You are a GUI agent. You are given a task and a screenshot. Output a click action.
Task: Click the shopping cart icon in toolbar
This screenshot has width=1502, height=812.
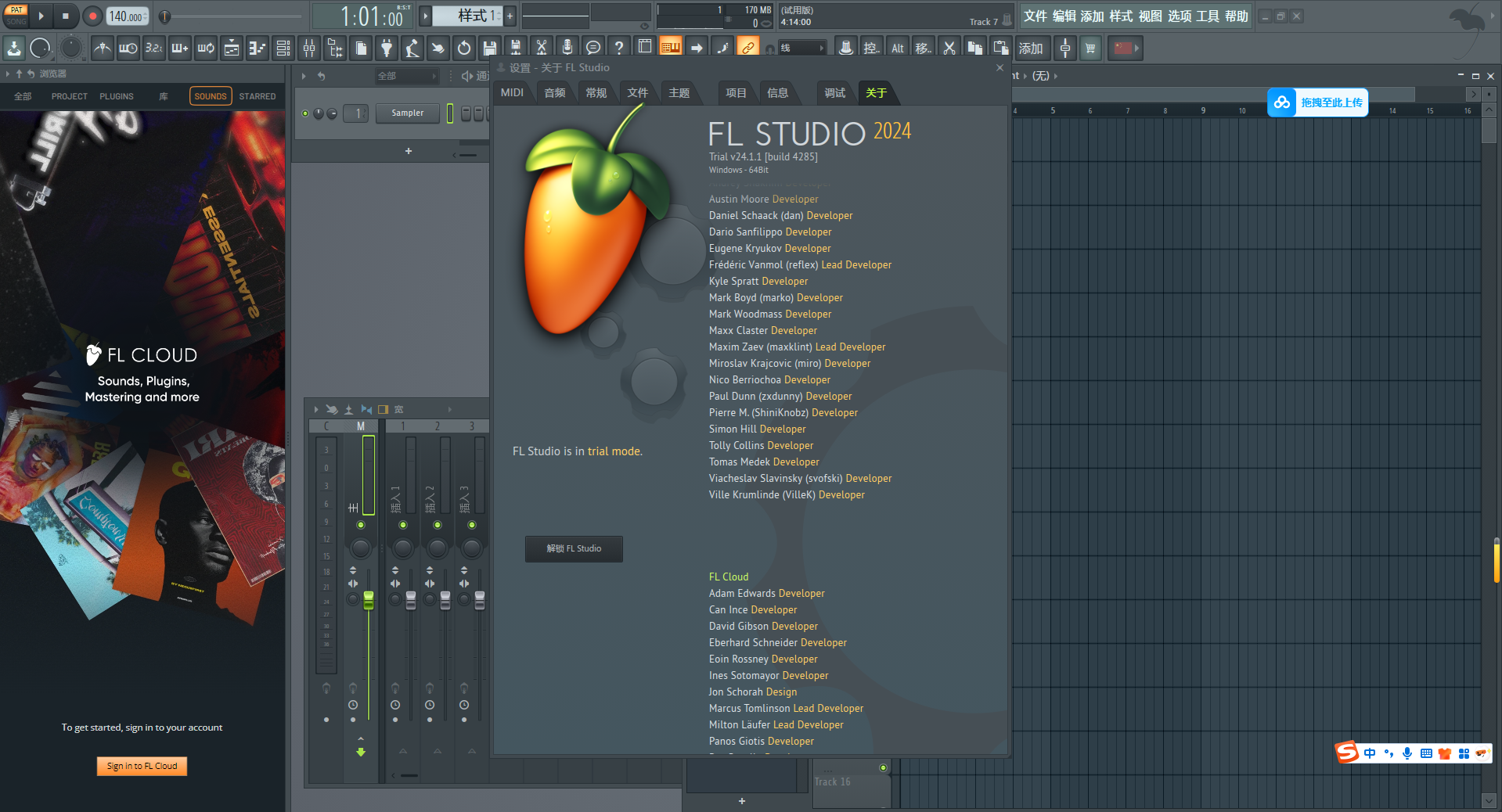tap(1090, 49)
